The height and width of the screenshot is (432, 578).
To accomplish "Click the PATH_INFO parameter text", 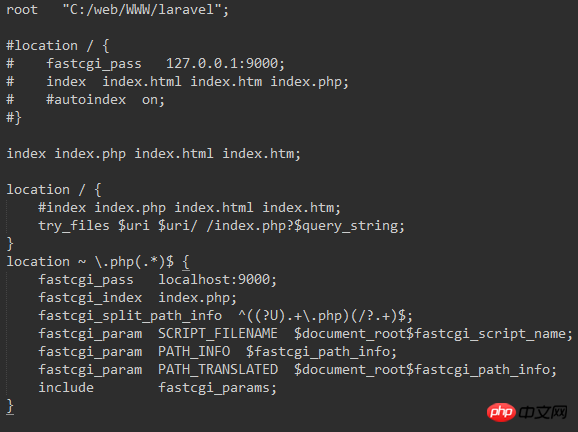I will 194,352.
